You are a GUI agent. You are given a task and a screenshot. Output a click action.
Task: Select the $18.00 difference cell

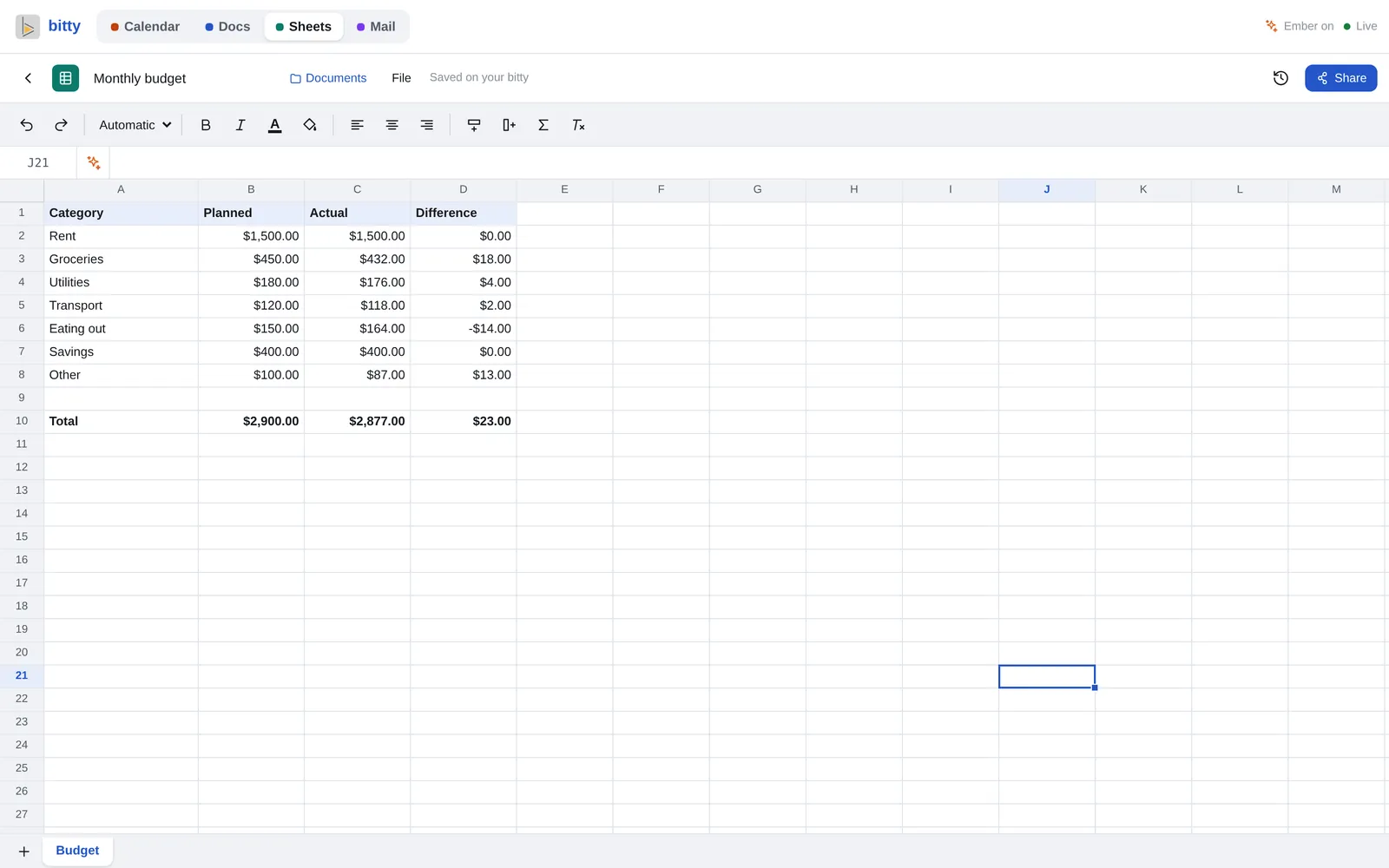point(463,260)
